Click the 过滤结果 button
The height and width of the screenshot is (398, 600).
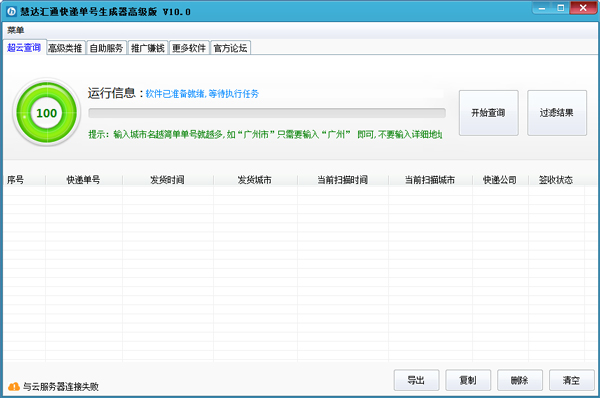[557, 113]
